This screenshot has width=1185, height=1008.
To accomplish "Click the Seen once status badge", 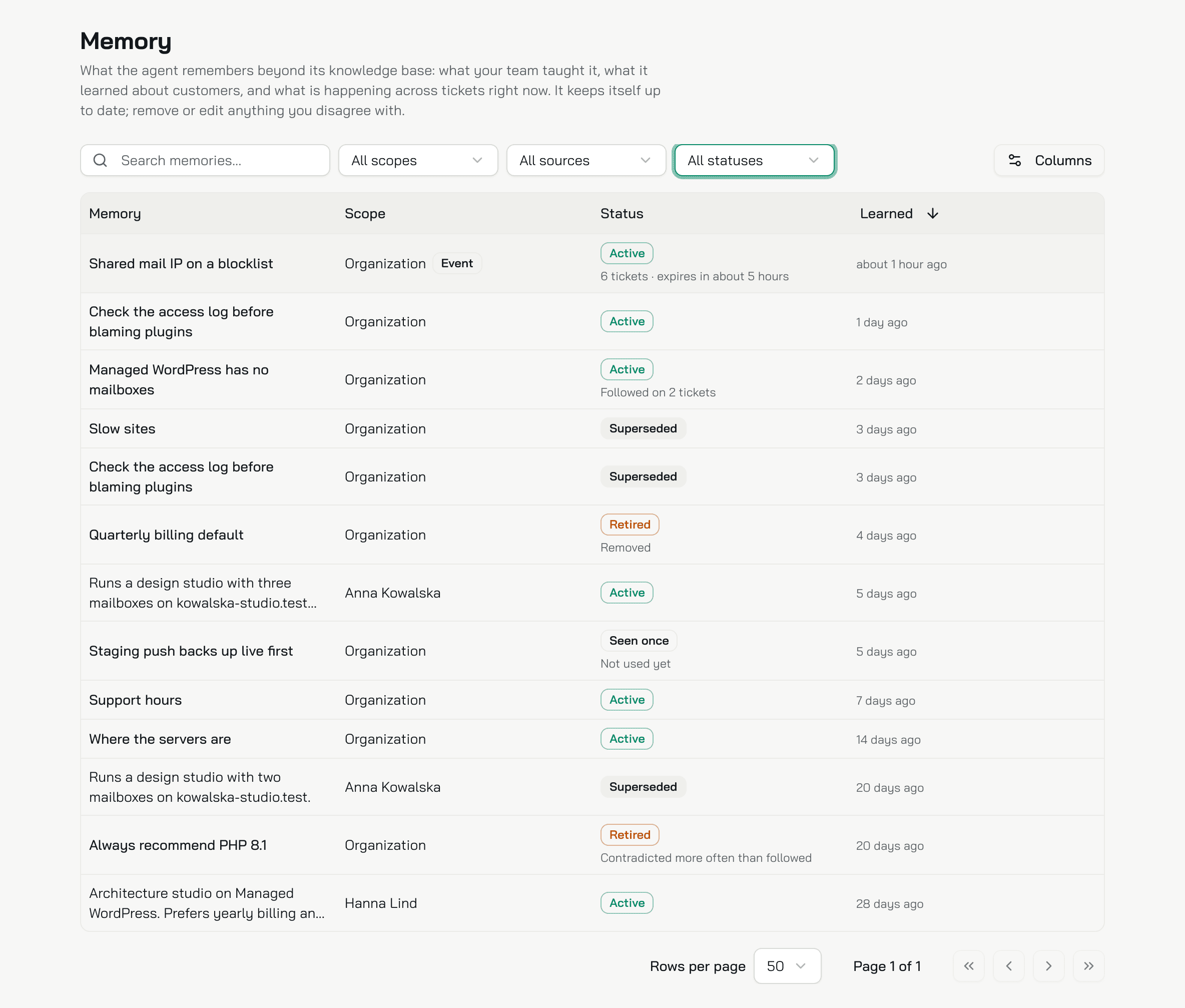I will [x=639, y=641].
